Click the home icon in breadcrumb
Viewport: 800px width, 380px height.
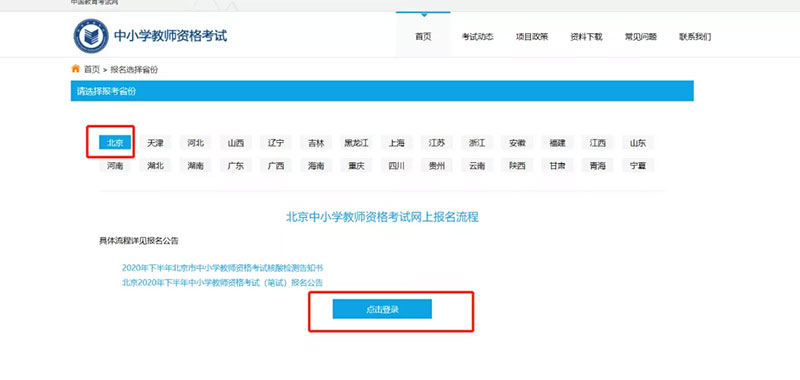click(76, 69)
